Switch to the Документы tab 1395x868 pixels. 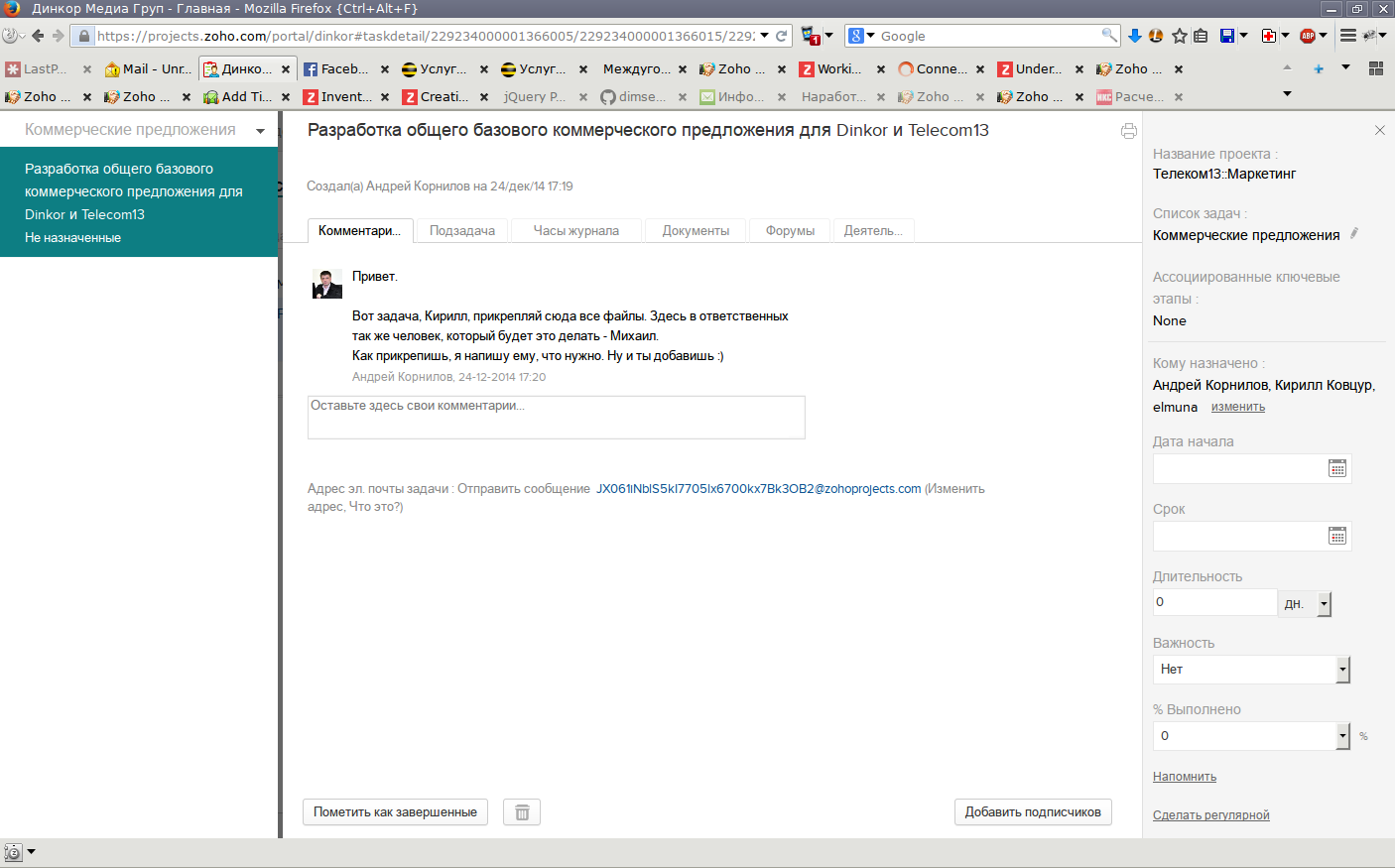tap(696, 230)
